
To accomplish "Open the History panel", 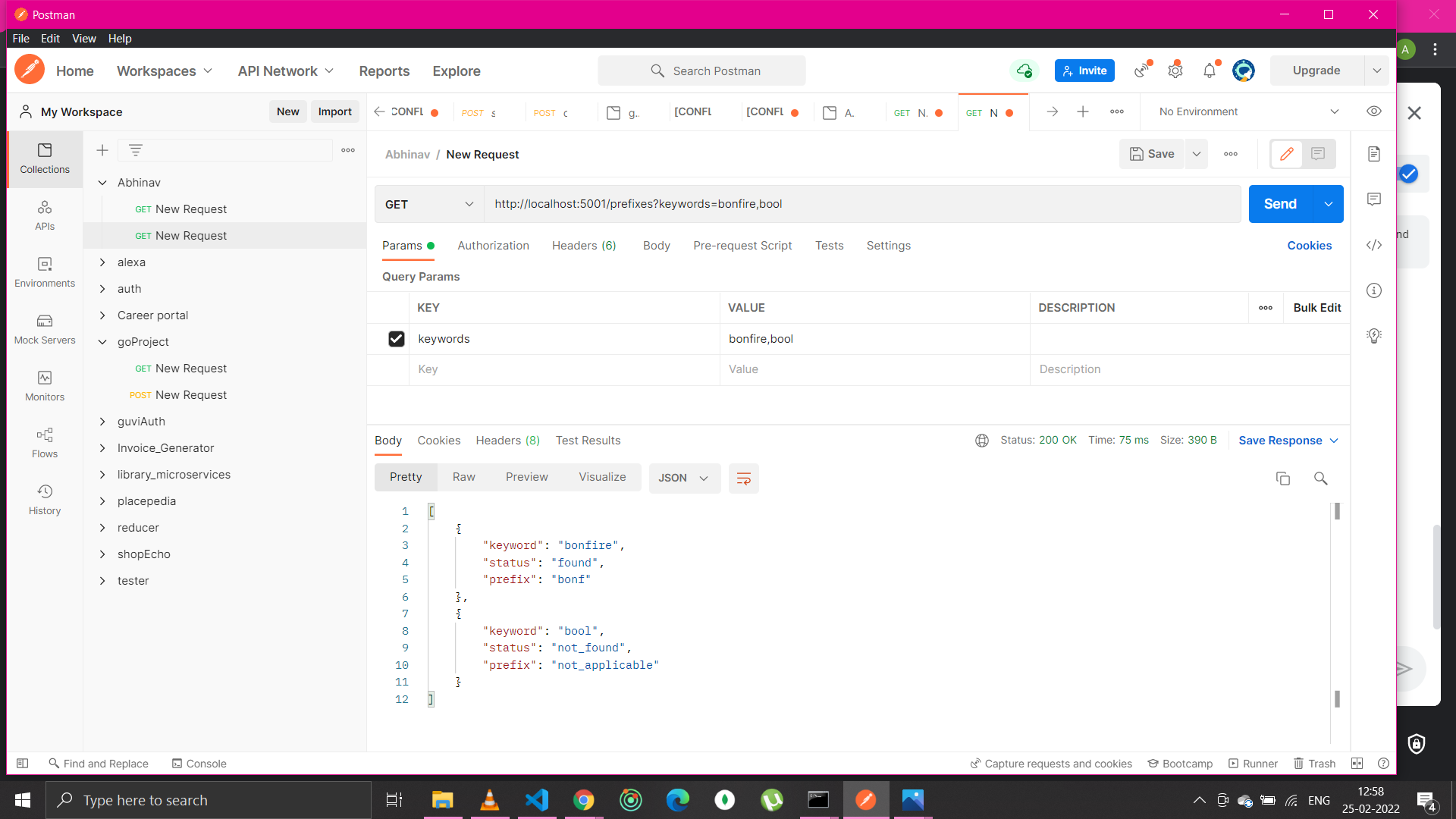I will [44, 499].
